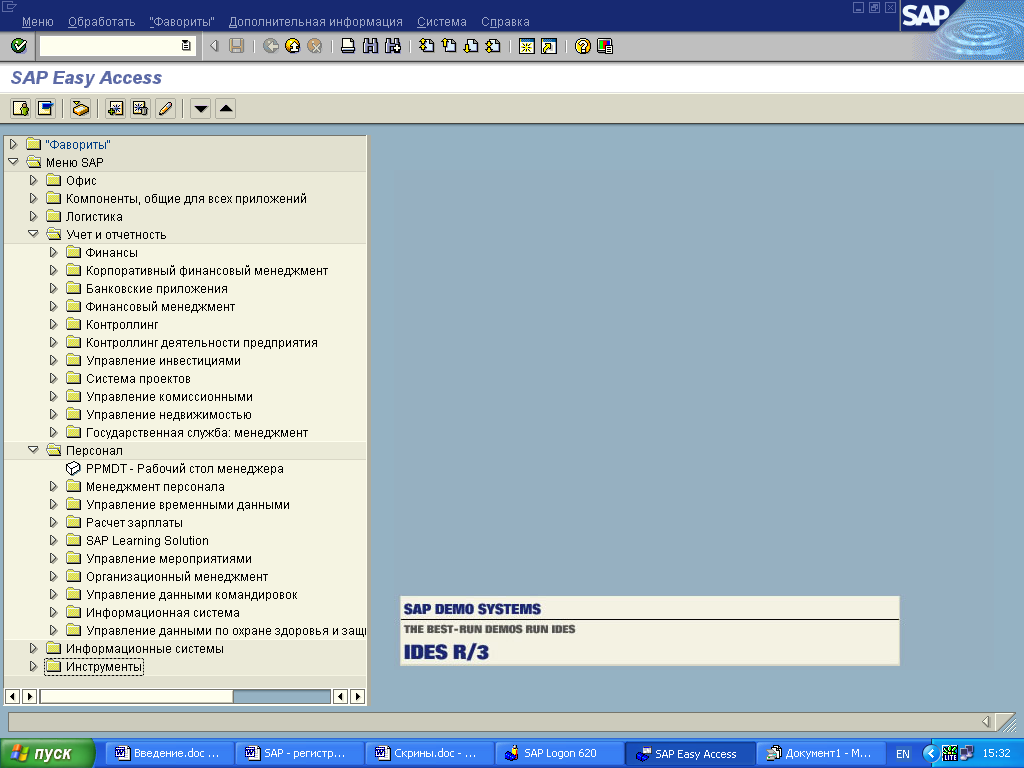Expand the Финансы folder
Image resolution: width=1024 pixels, height=768 pixels.
point(54,251)
